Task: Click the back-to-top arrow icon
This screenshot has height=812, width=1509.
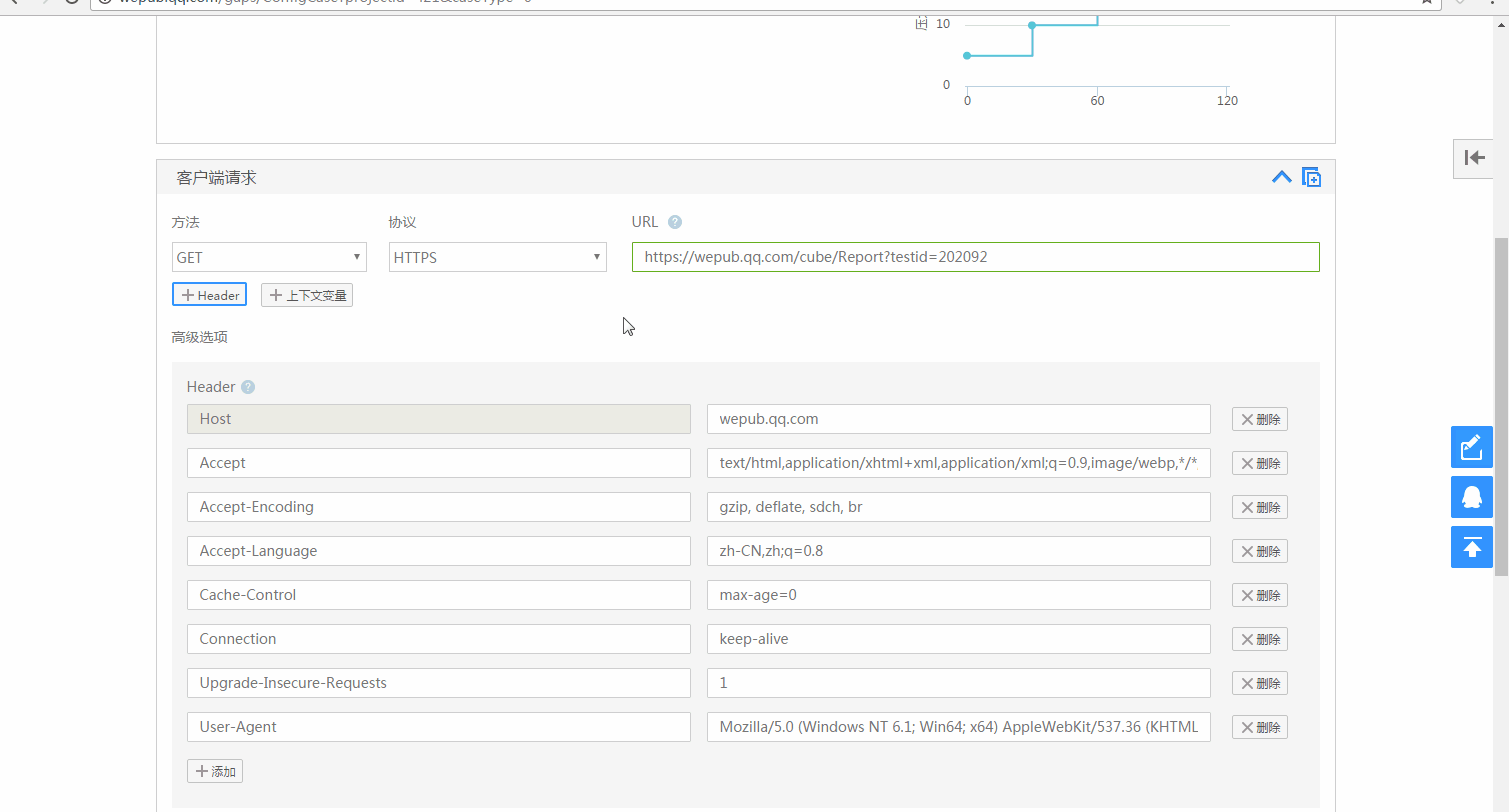Action: coord(1472,547)
